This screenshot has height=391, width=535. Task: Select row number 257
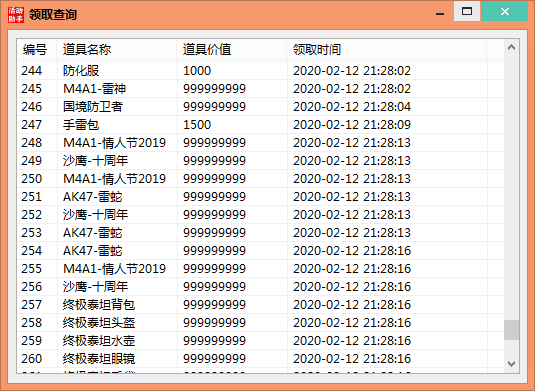tap(31, 305)
